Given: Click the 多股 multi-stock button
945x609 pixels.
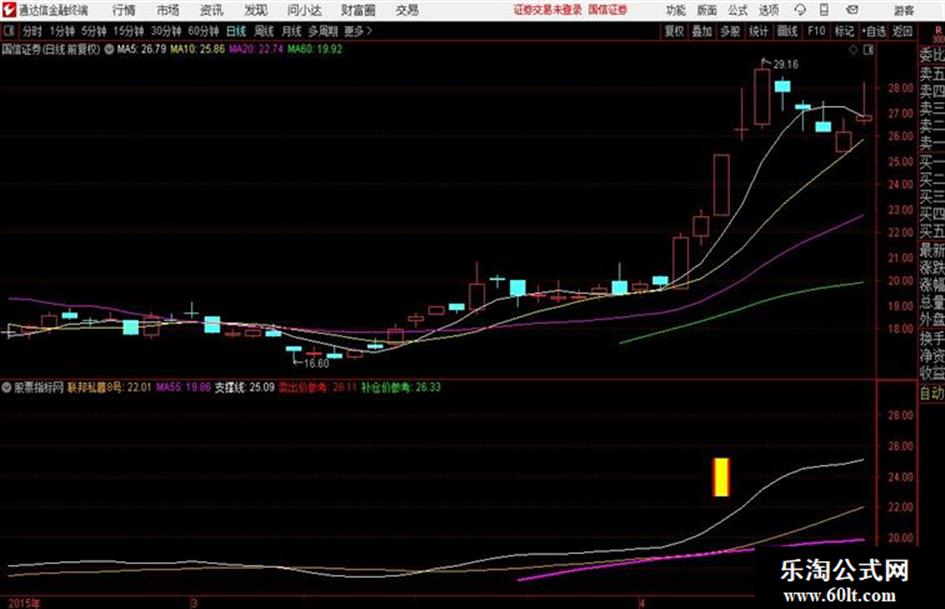Looking at the screenshot, I should pyautogui.click(x=730, y=31).
